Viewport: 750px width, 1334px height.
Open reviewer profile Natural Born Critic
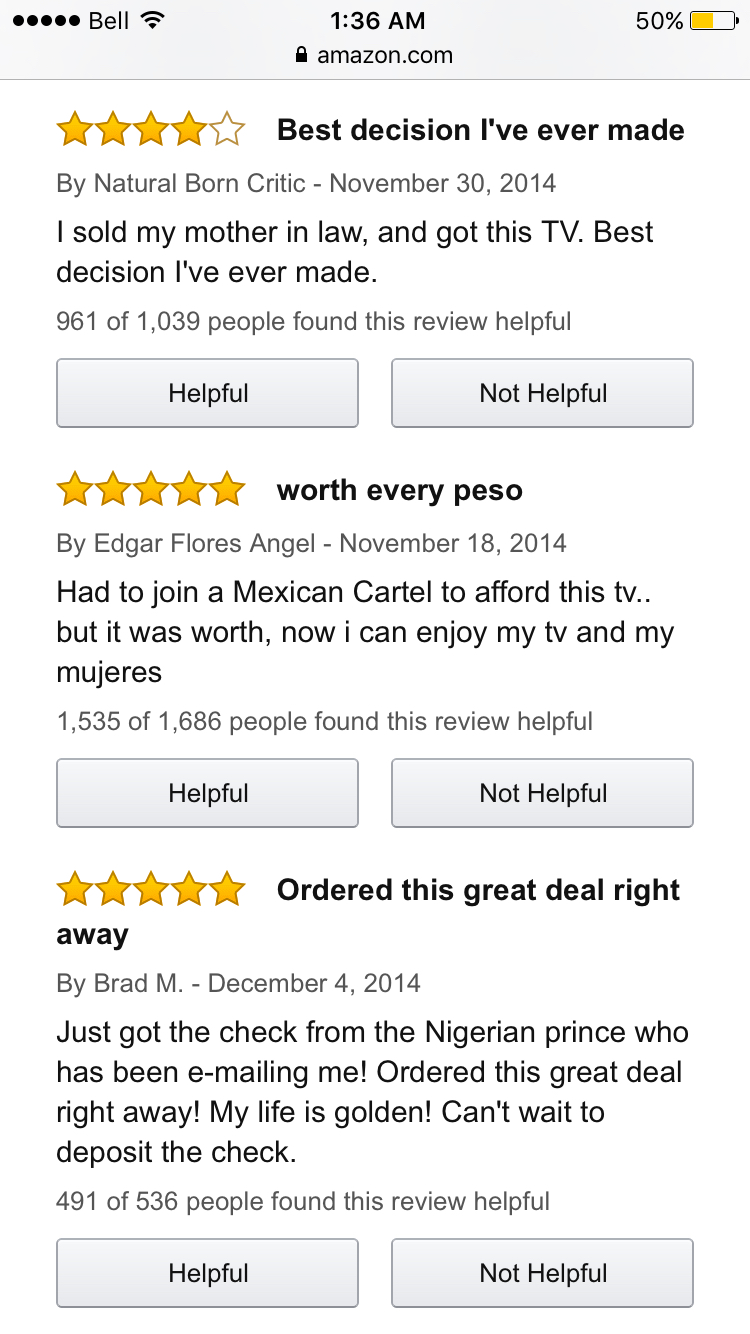click(x=200, y=184)
